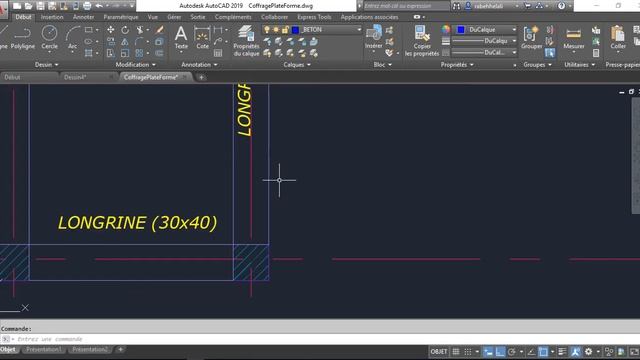Select the Polyligne drawing tool

(22, 37)
